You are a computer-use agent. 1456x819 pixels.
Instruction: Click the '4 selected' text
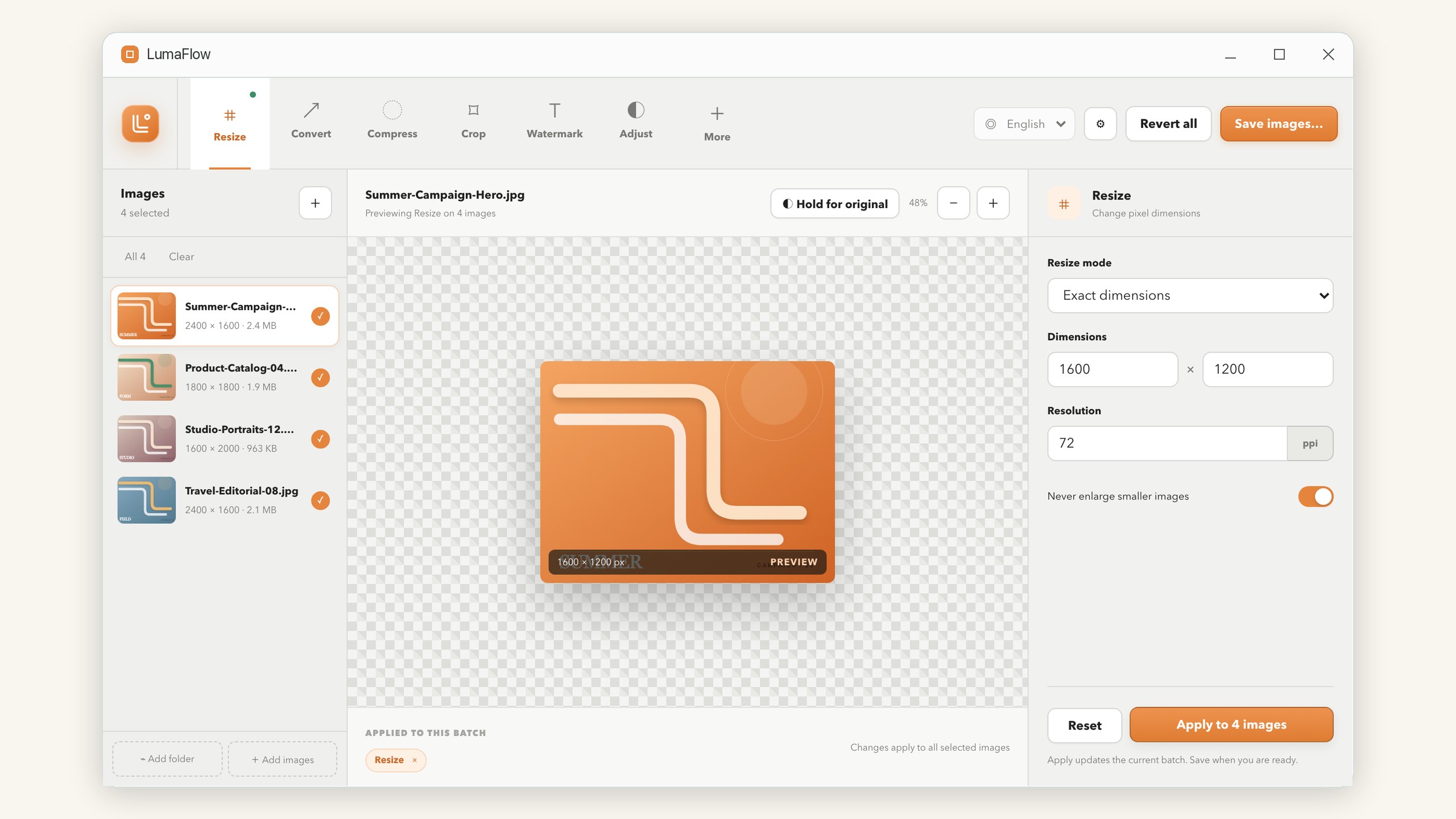click(x=144, y=213)
